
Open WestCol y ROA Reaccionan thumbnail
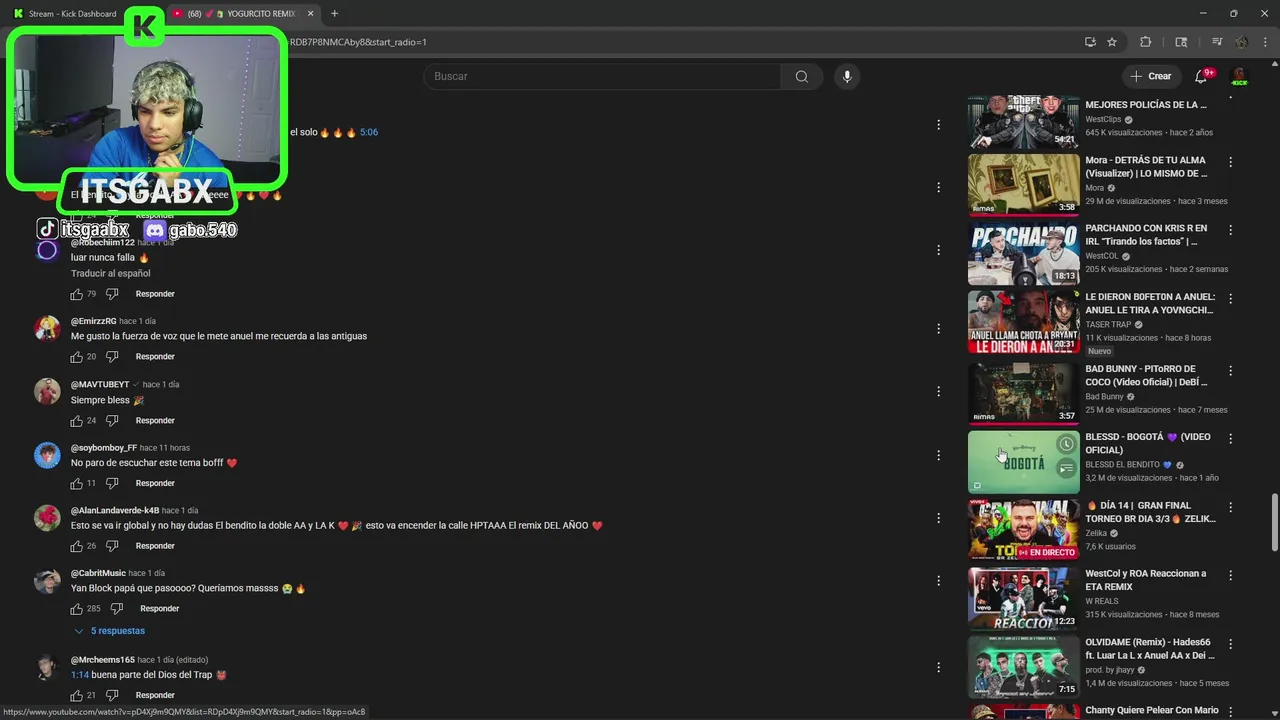click(x=1024, y=599)
